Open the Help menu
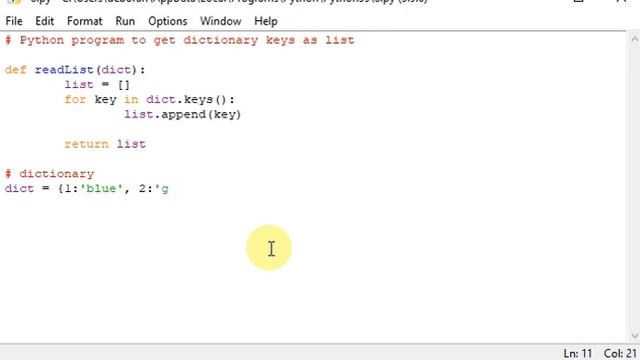 [x=266, y=21]
